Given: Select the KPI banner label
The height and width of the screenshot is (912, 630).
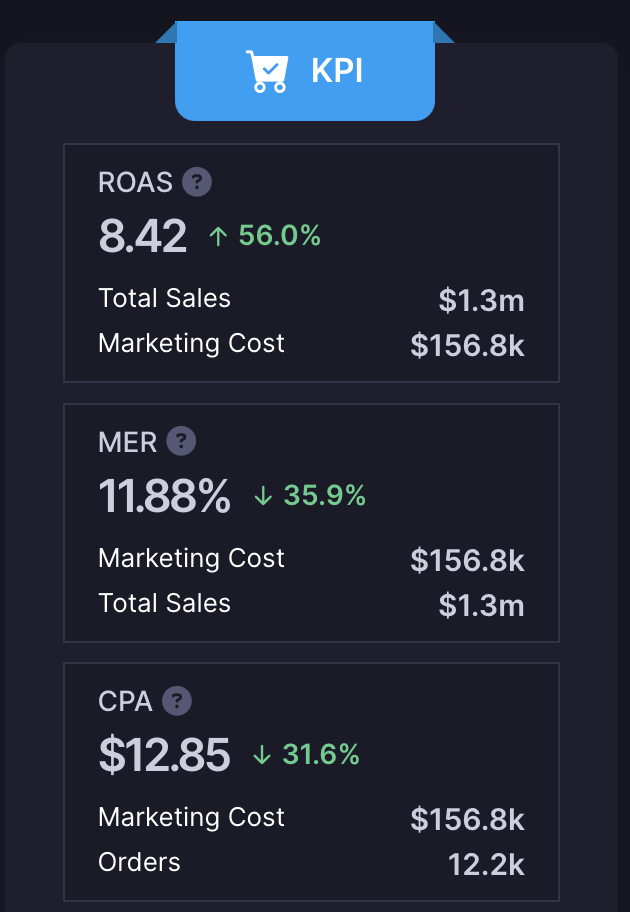Looking at the screenshot, I should [x=337, y=72].
